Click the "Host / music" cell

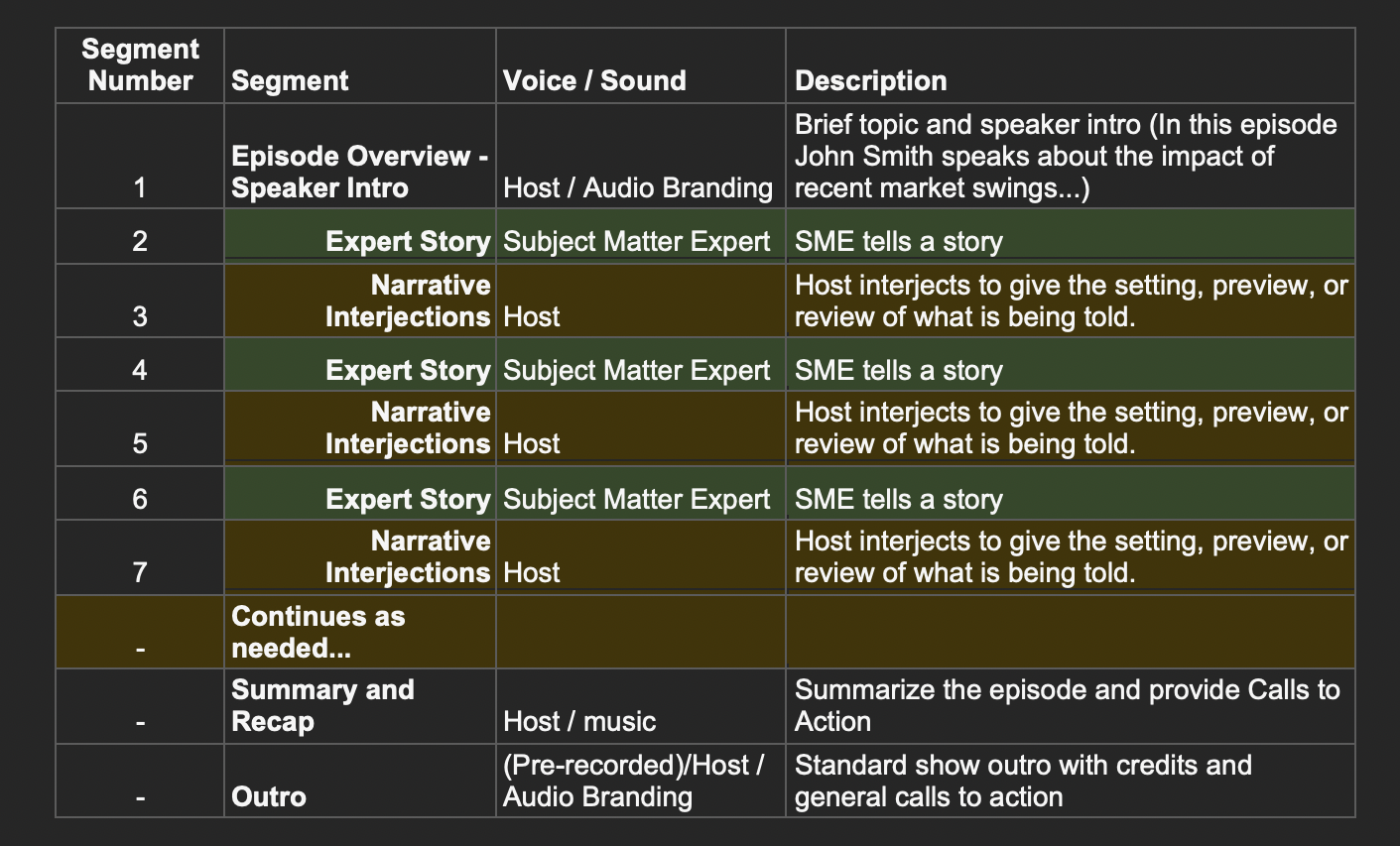641,706
